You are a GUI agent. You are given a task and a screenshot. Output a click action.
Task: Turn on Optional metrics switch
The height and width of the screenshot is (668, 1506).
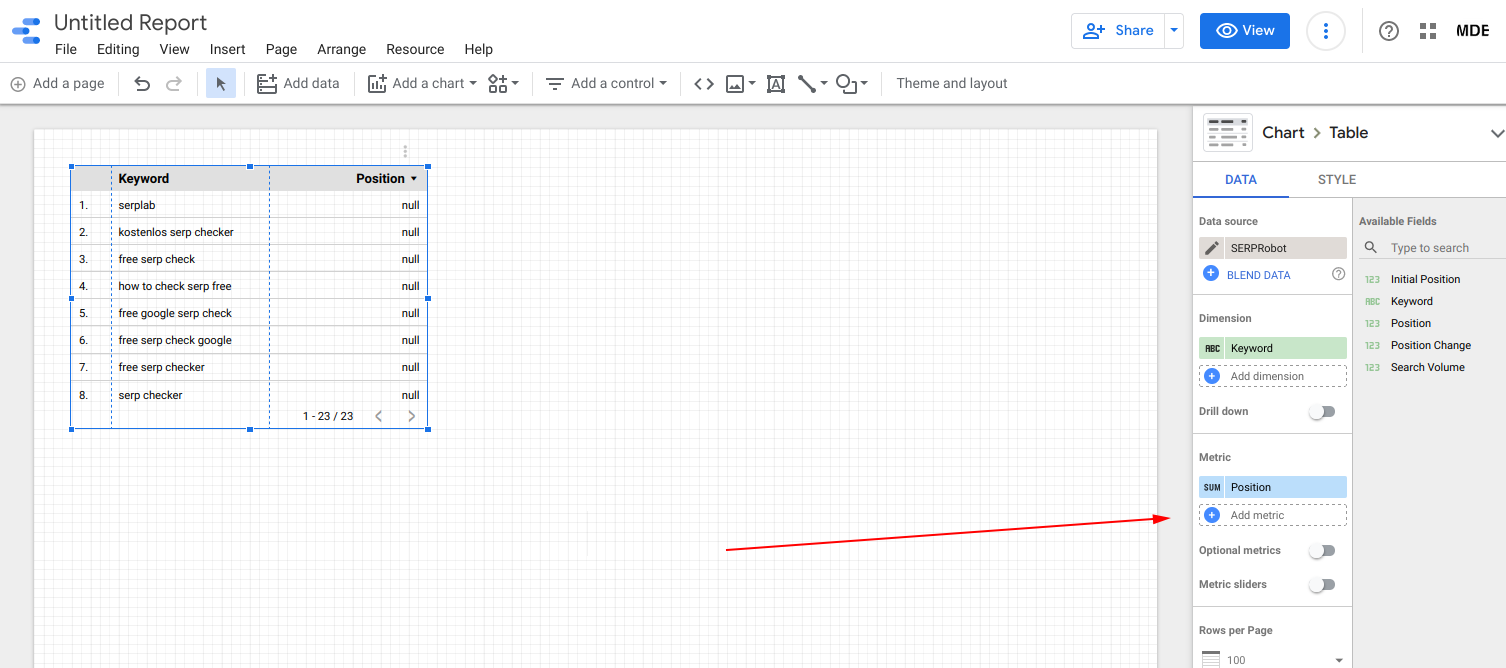tap(1322, 551)
